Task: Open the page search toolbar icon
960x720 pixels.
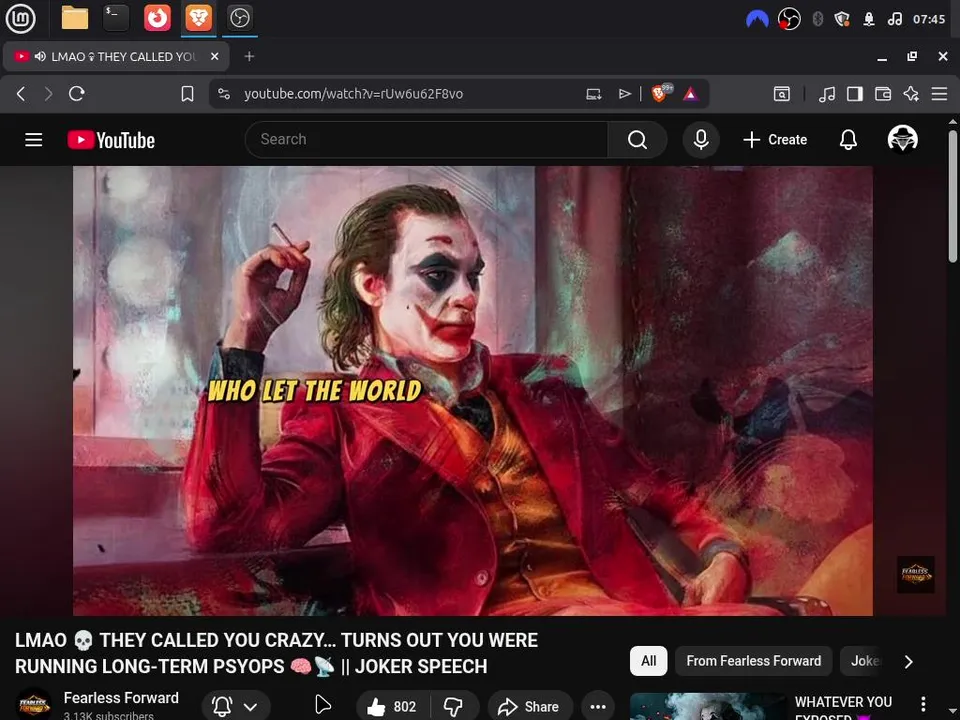Action: (782, 94)
